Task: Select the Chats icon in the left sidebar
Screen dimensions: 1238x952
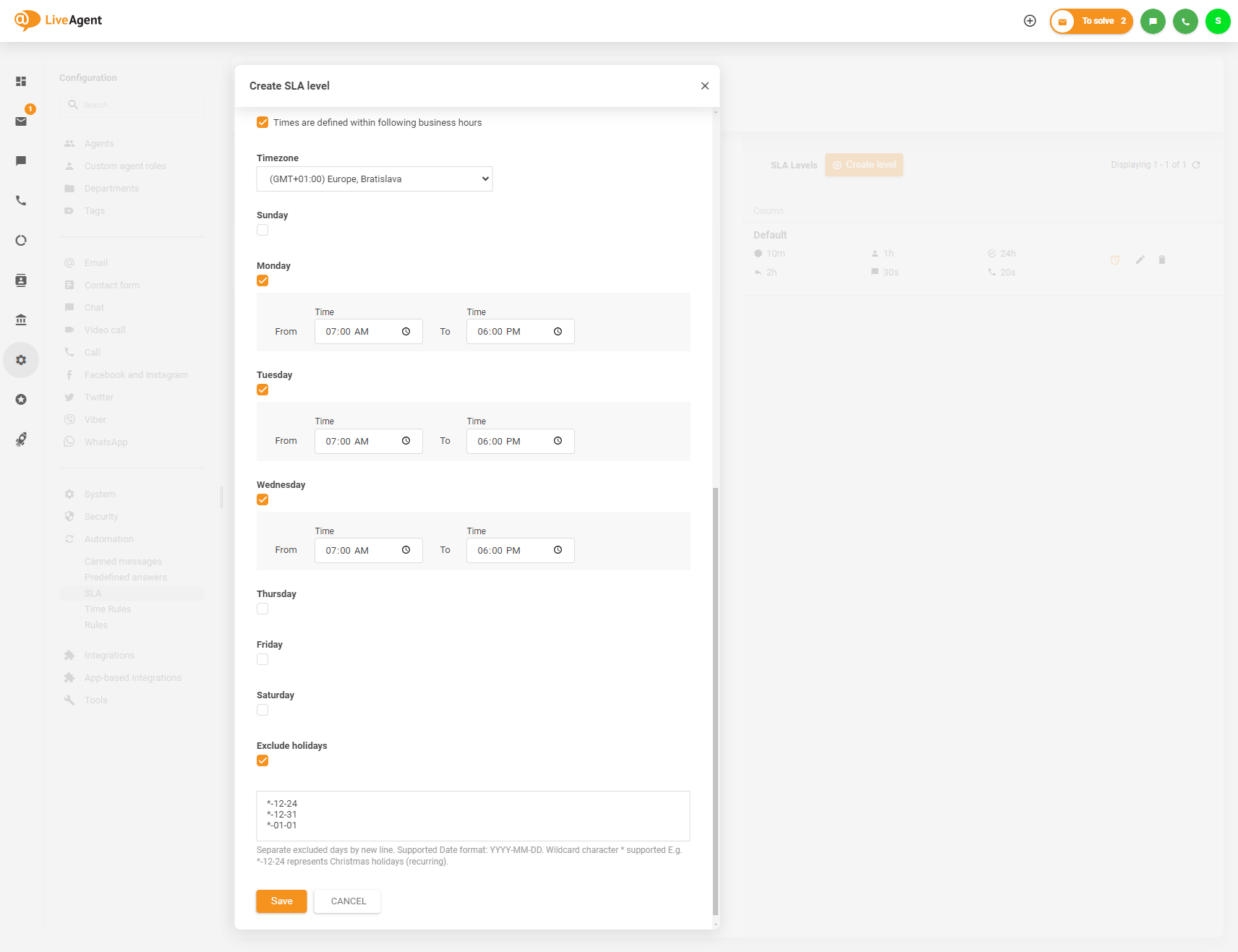Action: [x=21, y=160]
